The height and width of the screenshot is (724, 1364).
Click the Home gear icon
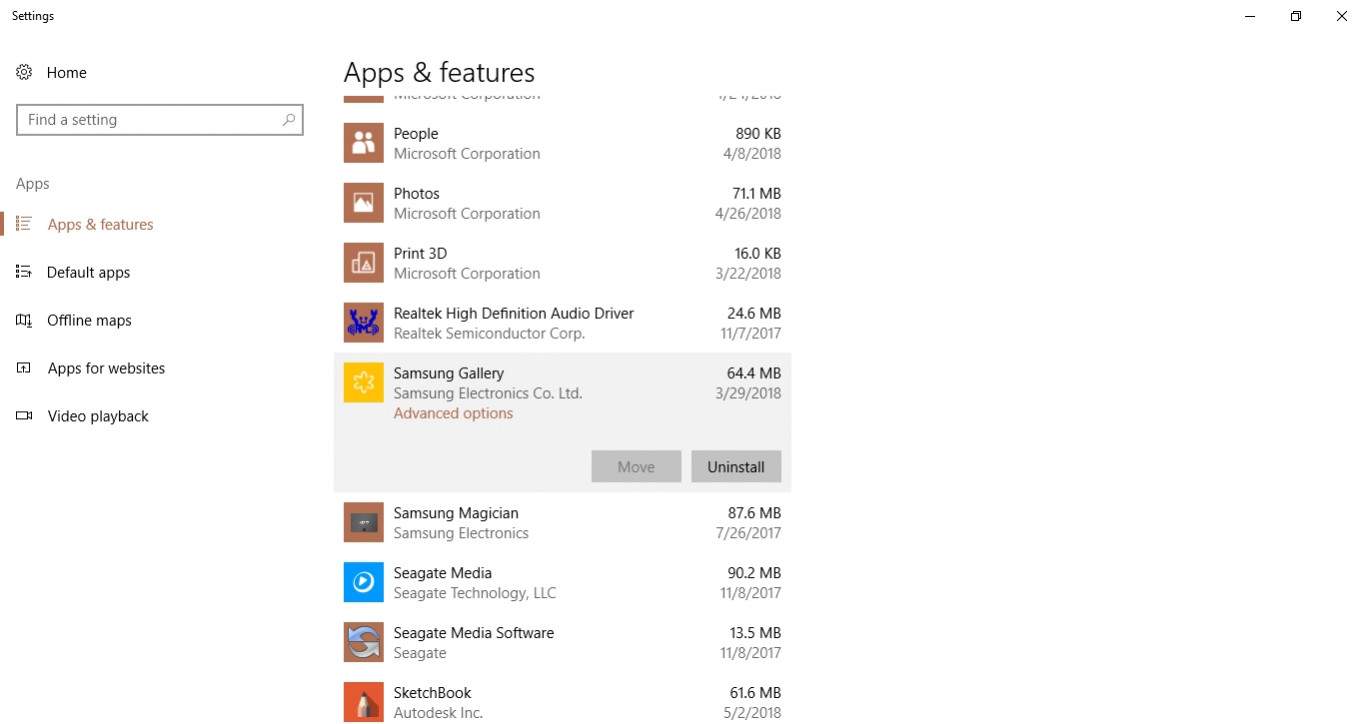tap(24, 72)
